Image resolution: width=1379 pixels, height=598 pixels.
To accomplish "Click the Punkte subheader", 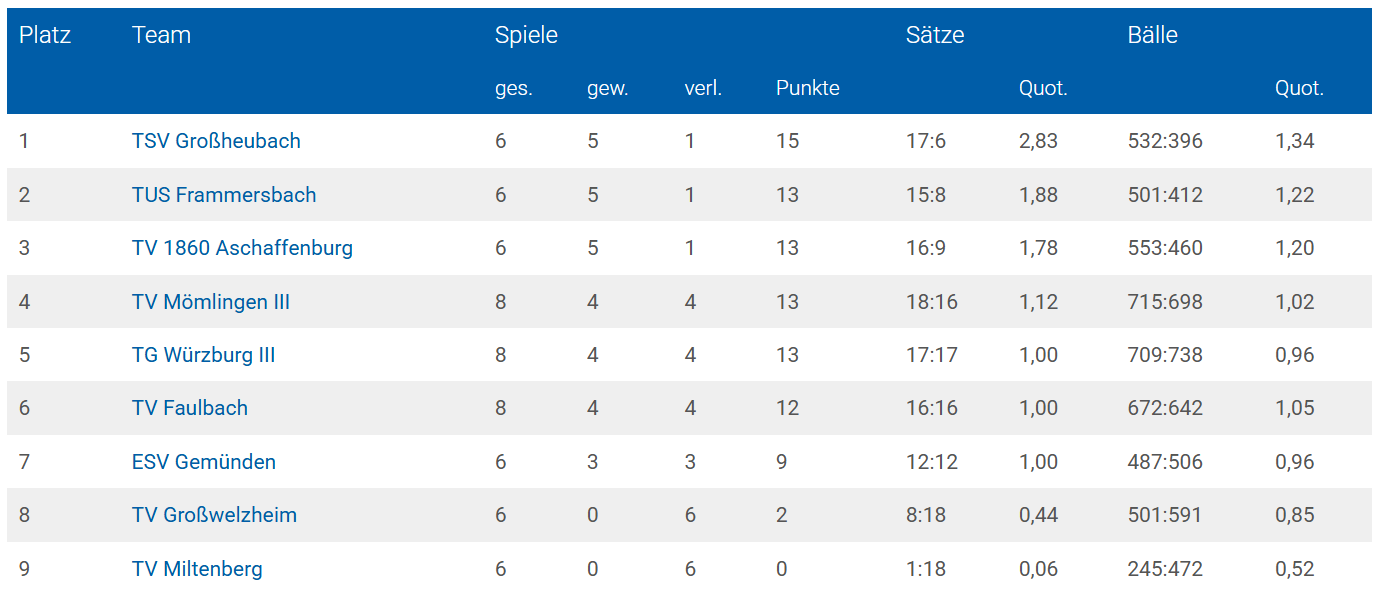I will (x=807, y=88).
